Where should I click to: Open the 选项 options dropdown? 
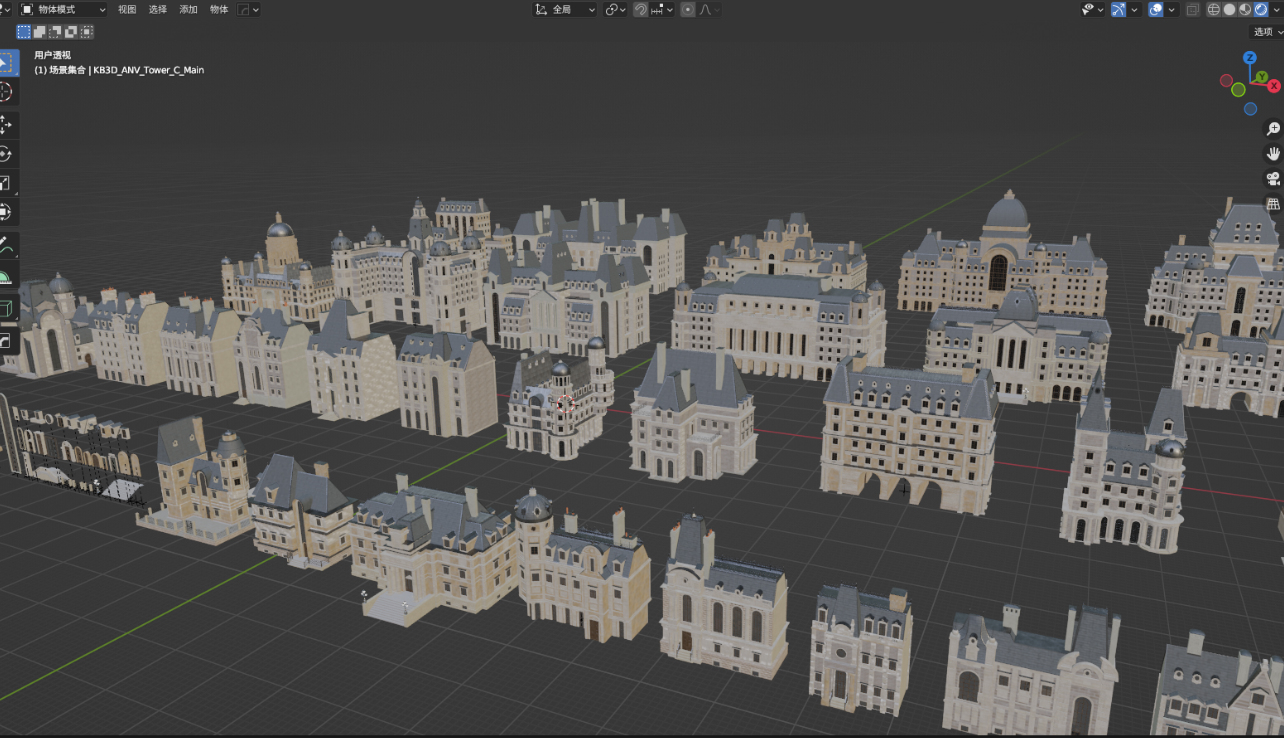pos(1267,32)
